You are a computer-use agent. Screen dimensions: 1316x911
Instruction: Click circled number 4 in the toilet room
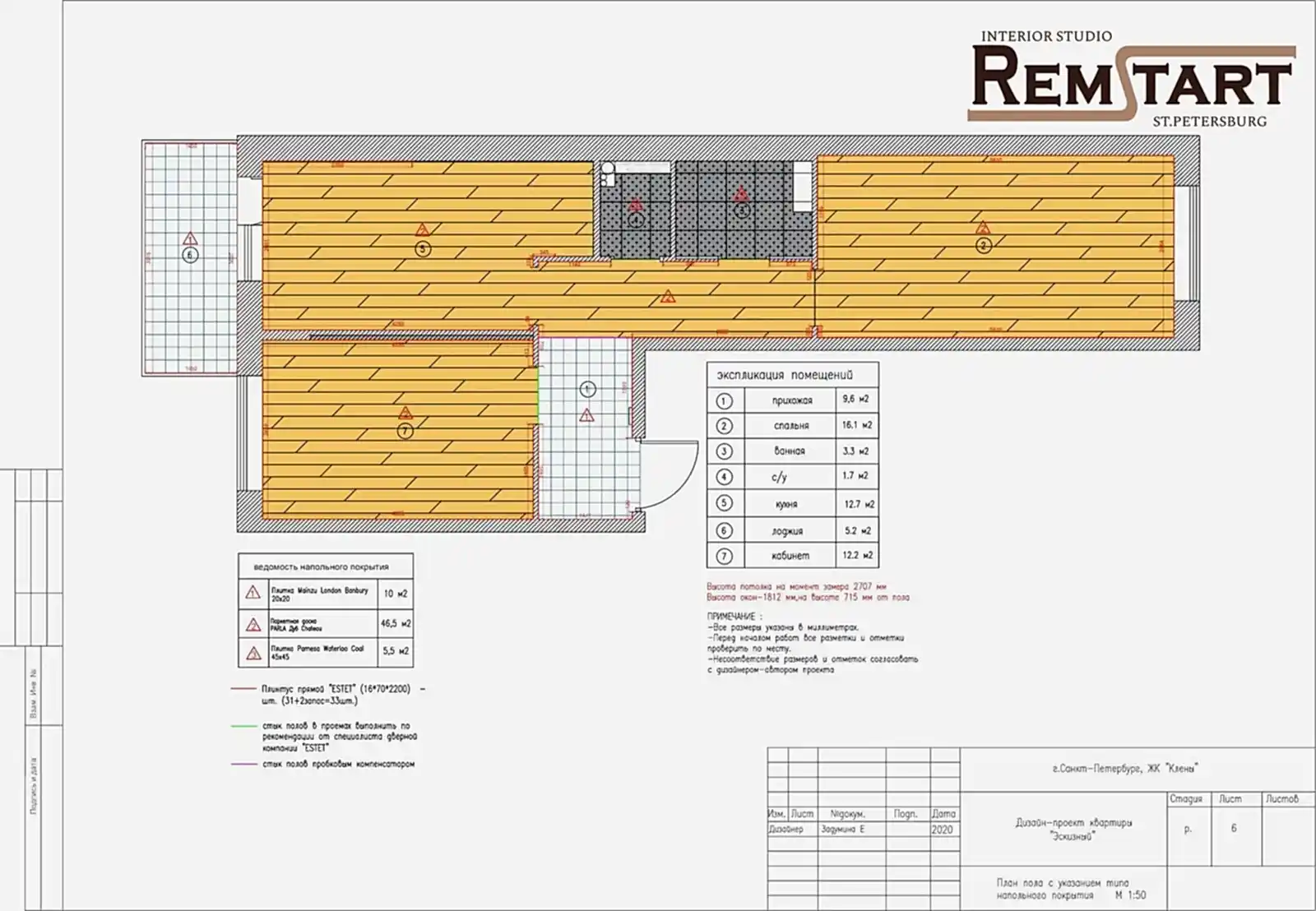tap(636, 220)
